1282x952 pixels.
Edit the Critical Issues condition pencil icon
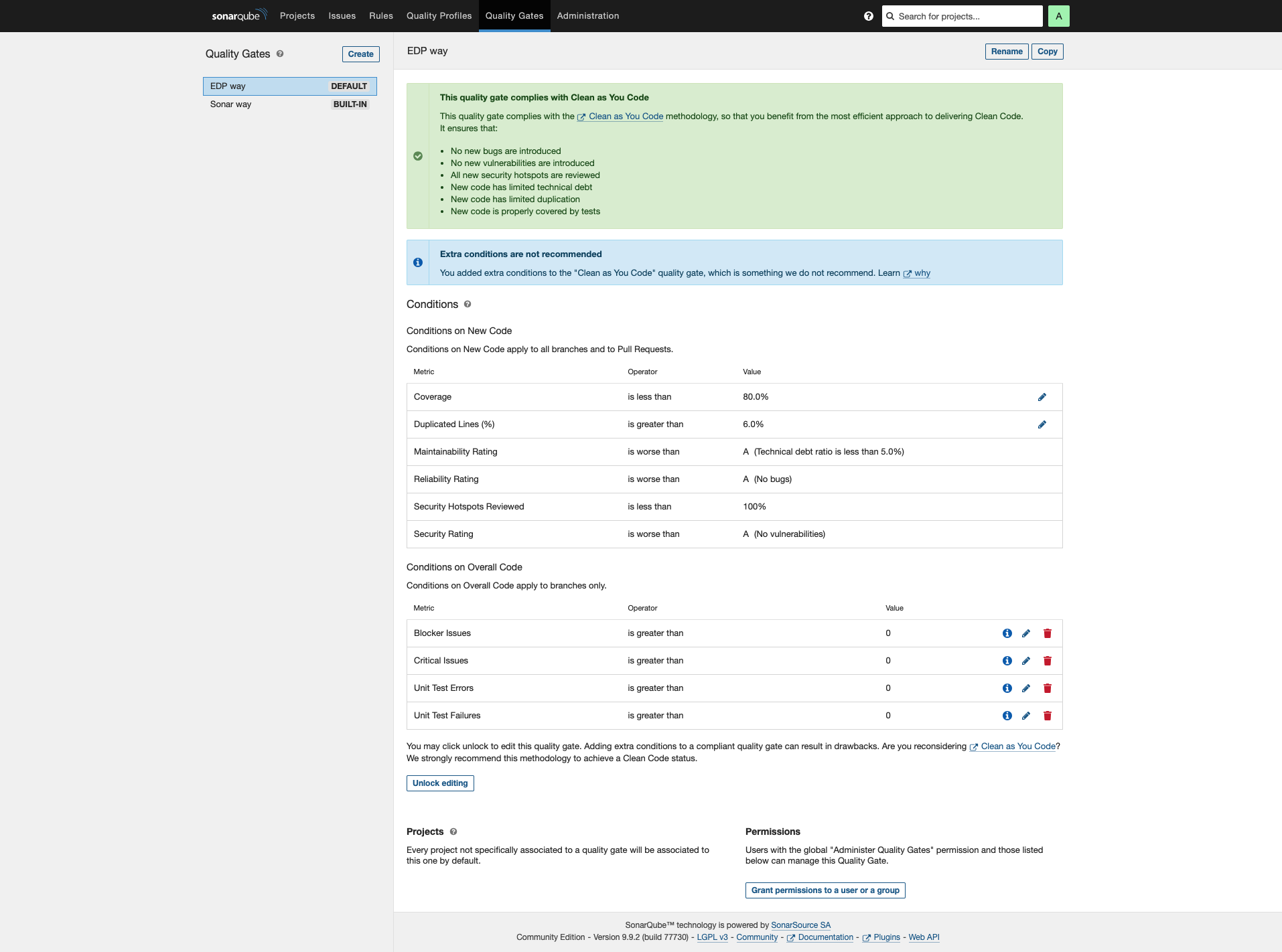(1027, 660)
